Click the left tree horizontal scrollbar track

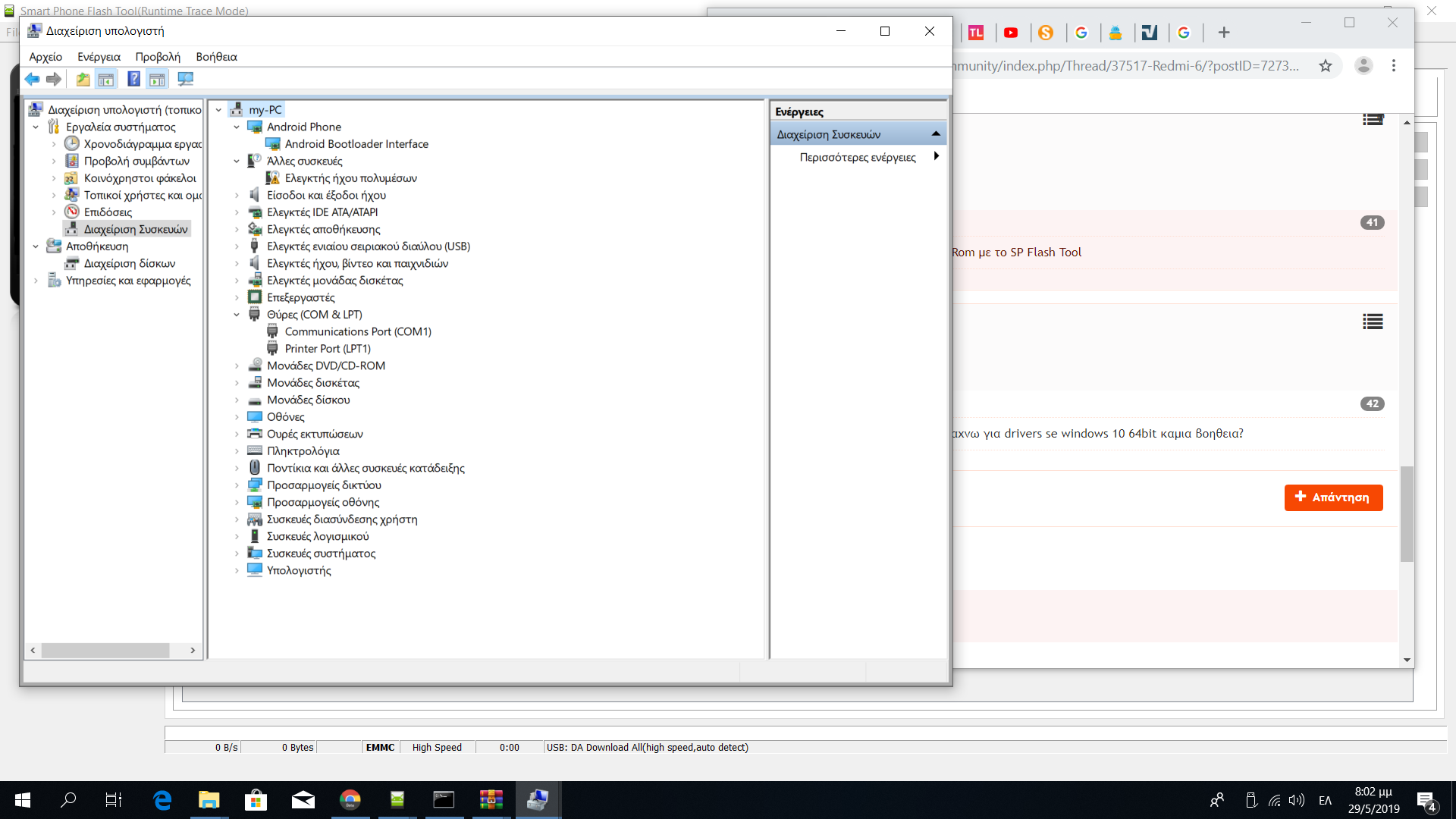click(179, 651)
